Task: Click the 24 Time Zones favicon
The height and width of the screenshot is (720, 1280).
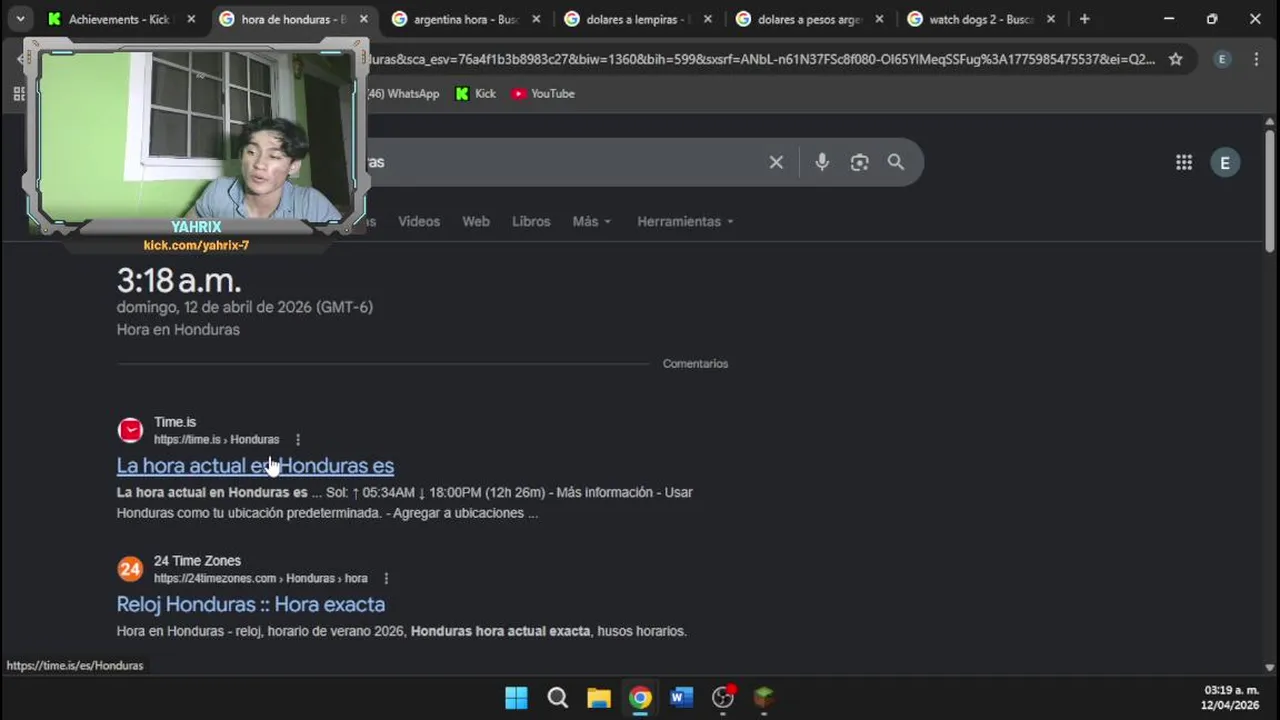Action: click(x=131, y=569)
